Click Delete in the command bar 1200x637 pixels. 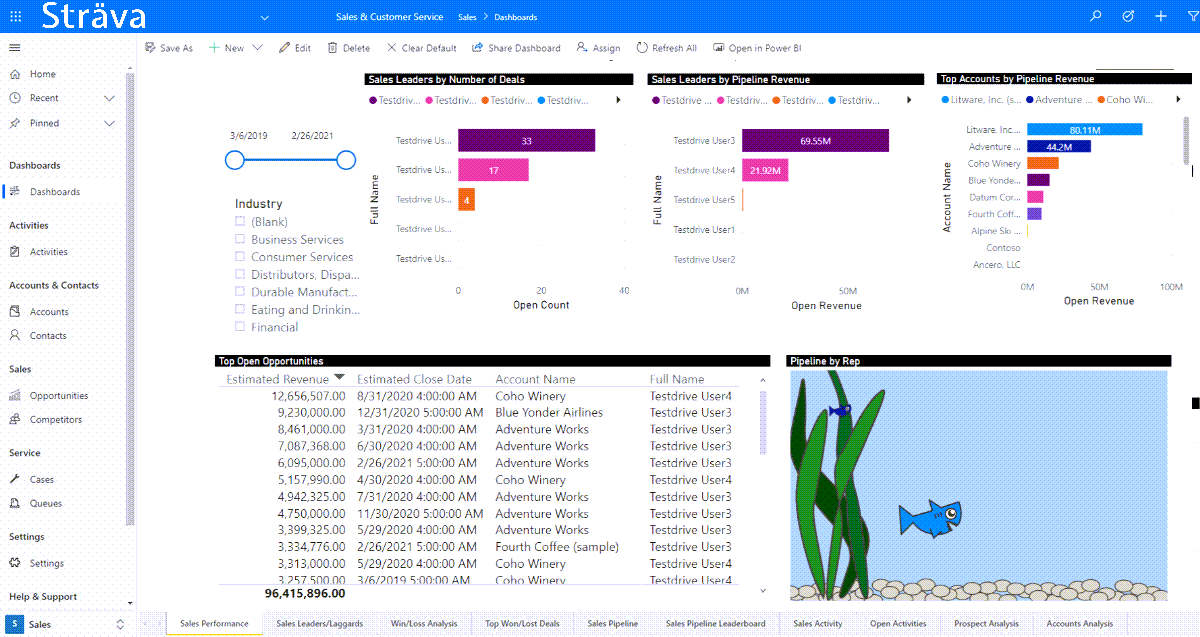[x=348, y=48]
